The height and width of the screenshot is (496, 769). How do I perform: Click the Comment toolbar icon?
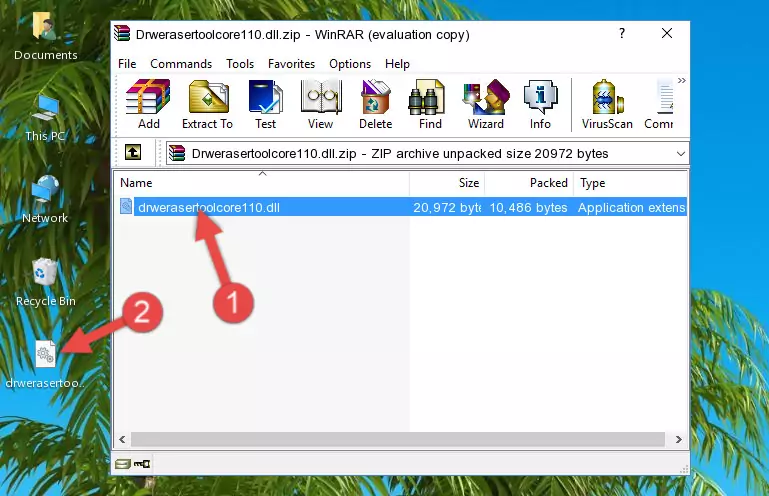[659, 104]
